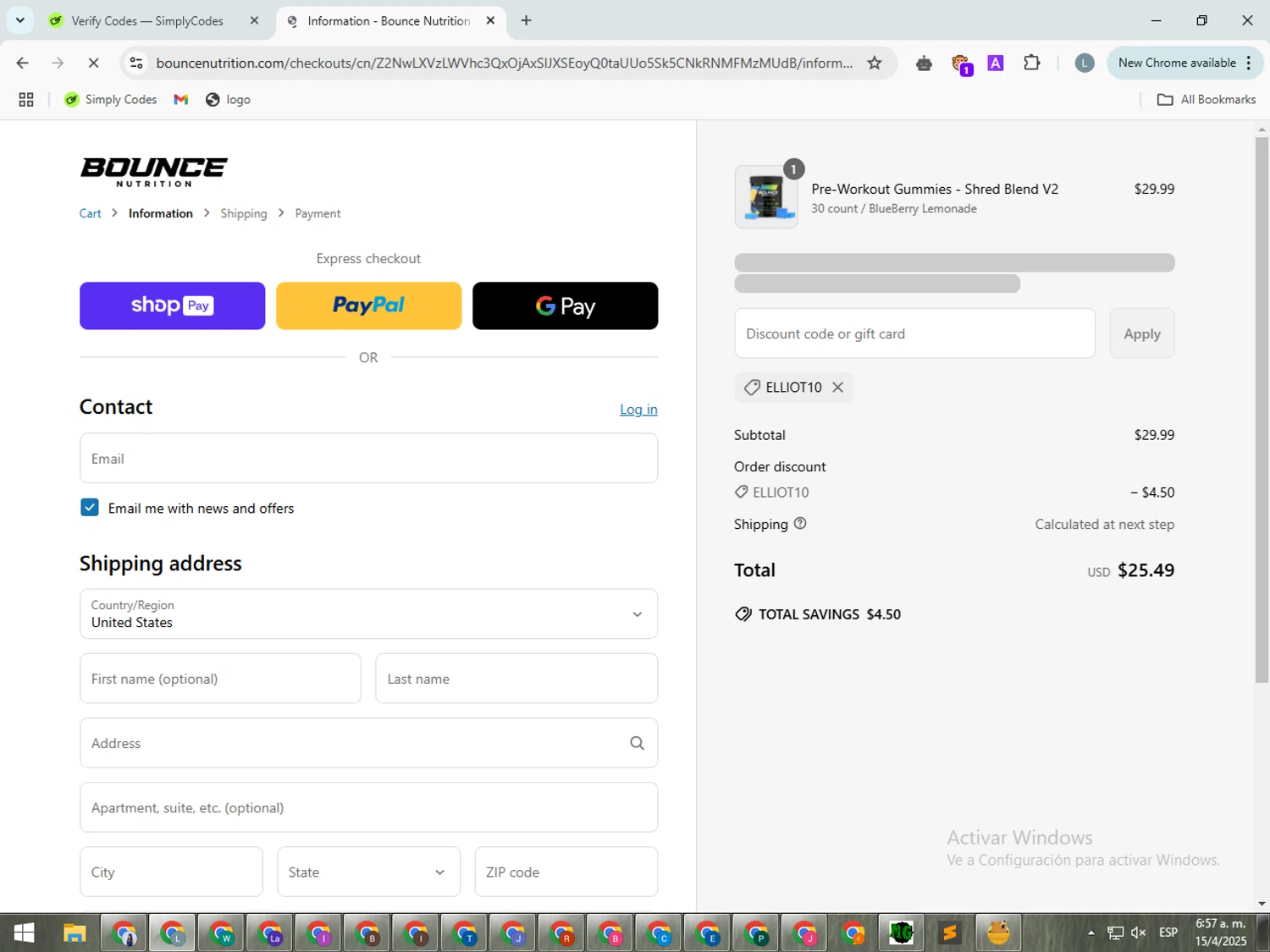Open the logo bookmark
Viewport: 1270px width, 952px height.
tap(228, 100)
